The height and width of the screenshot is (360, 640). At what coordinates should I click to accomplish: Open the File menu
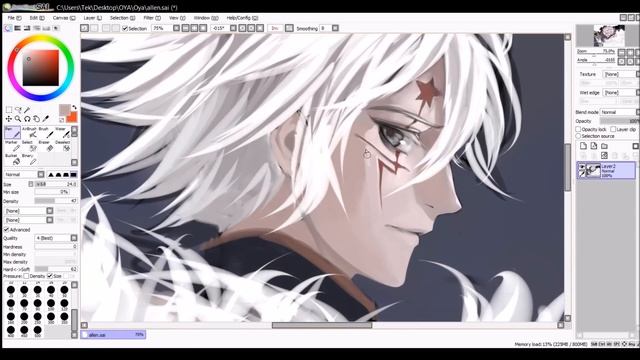point(14,18)
